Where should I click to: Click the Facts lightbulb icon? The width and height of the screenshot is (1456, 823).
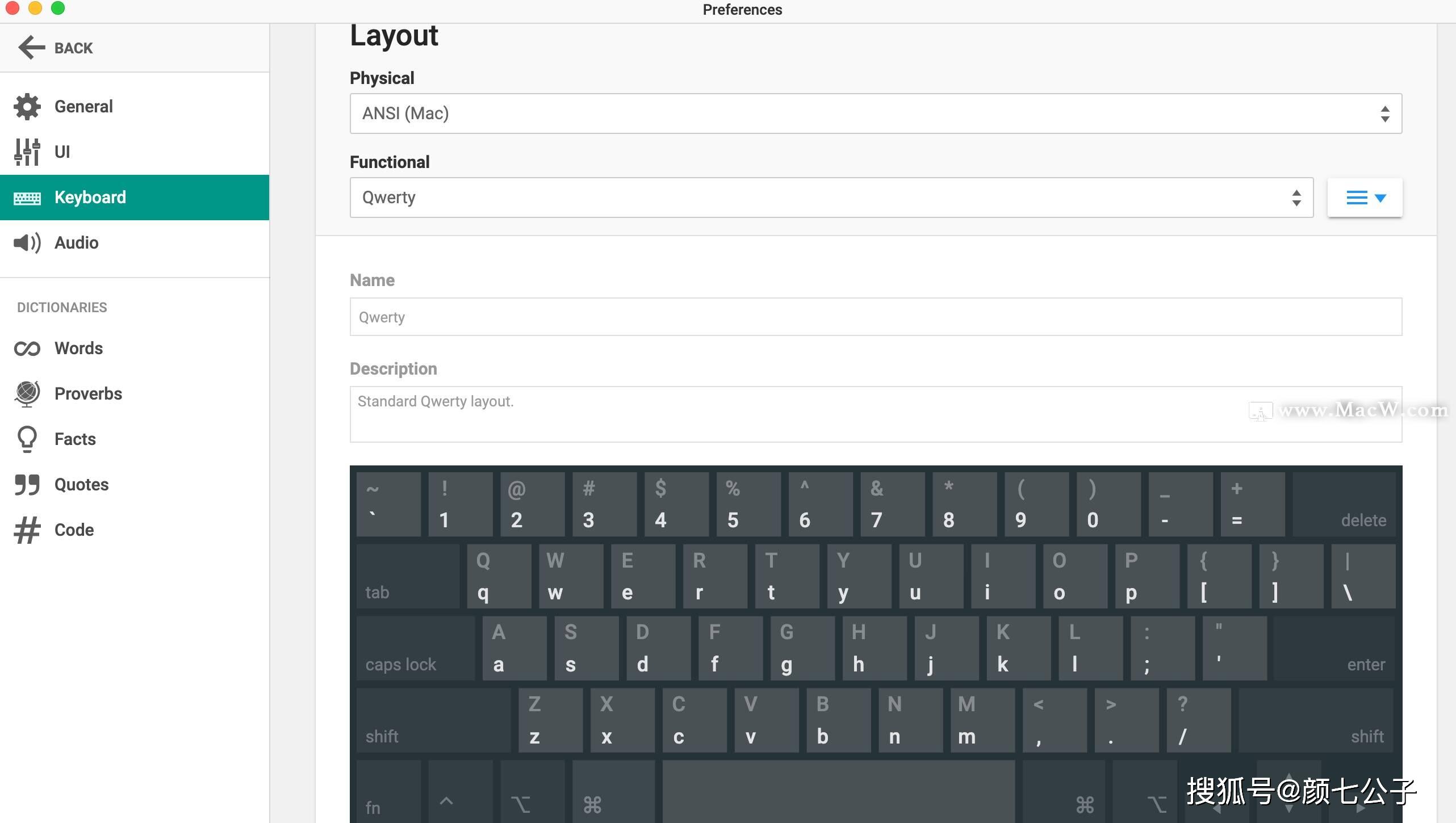point(27,439)
